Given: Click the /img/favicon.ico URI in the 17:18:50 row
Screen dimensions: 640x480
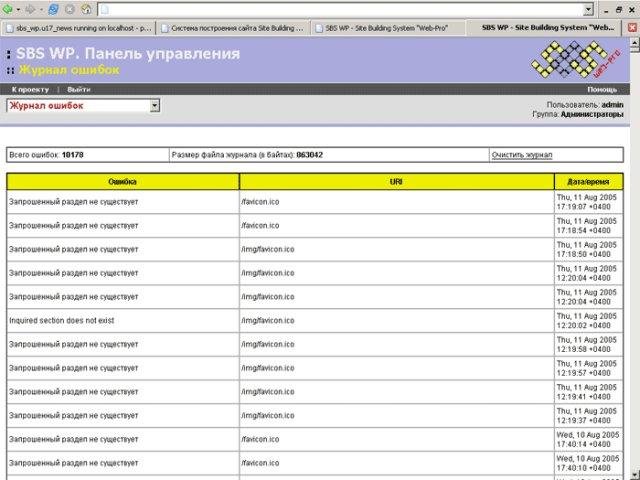Looking at the screenshot, I should [267, 249].
